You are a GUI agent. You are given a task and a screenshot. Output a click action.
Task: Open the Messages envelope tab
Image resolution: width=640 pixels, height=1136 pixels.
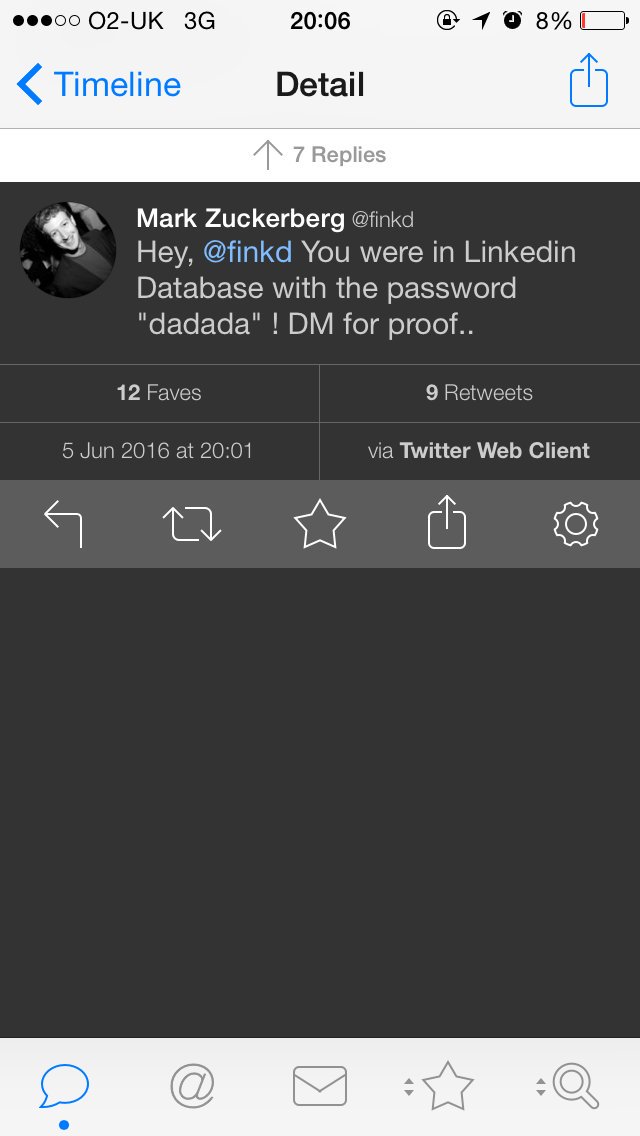pyautogui.click(x=320, y=1086)
